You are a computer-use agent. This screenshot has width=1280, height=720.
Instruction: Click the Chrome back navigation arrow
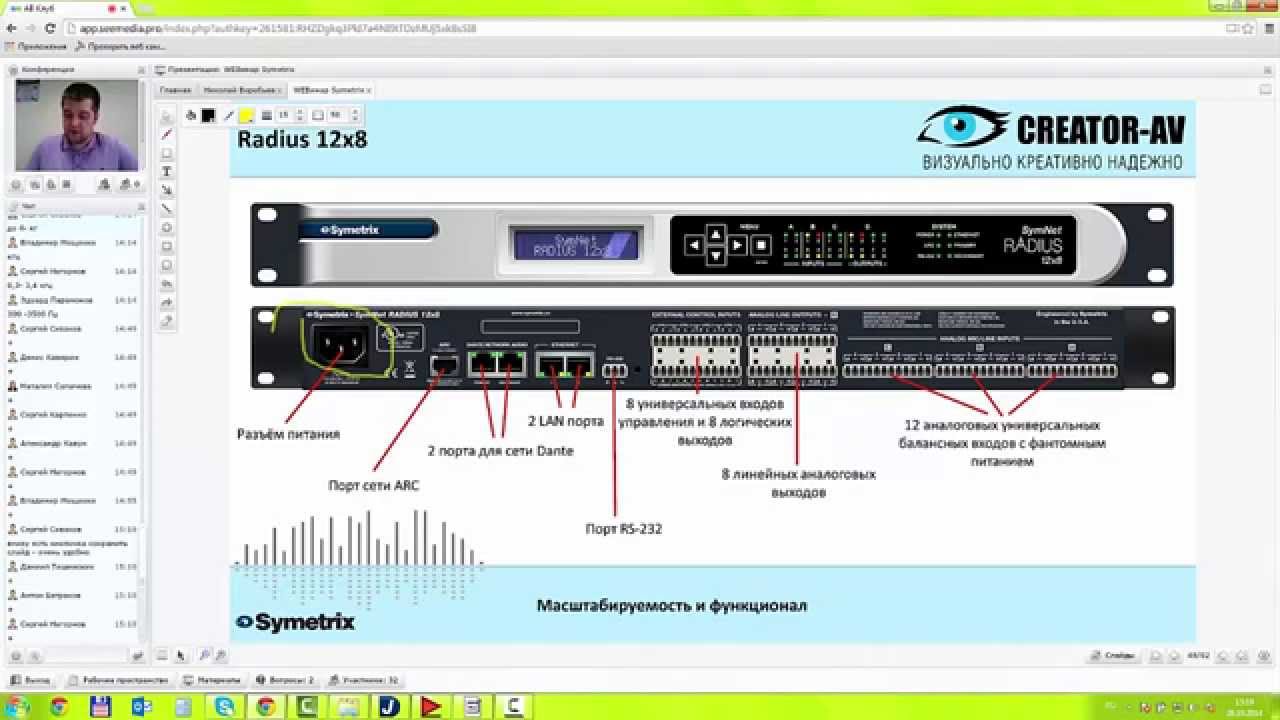pos(12,29)
